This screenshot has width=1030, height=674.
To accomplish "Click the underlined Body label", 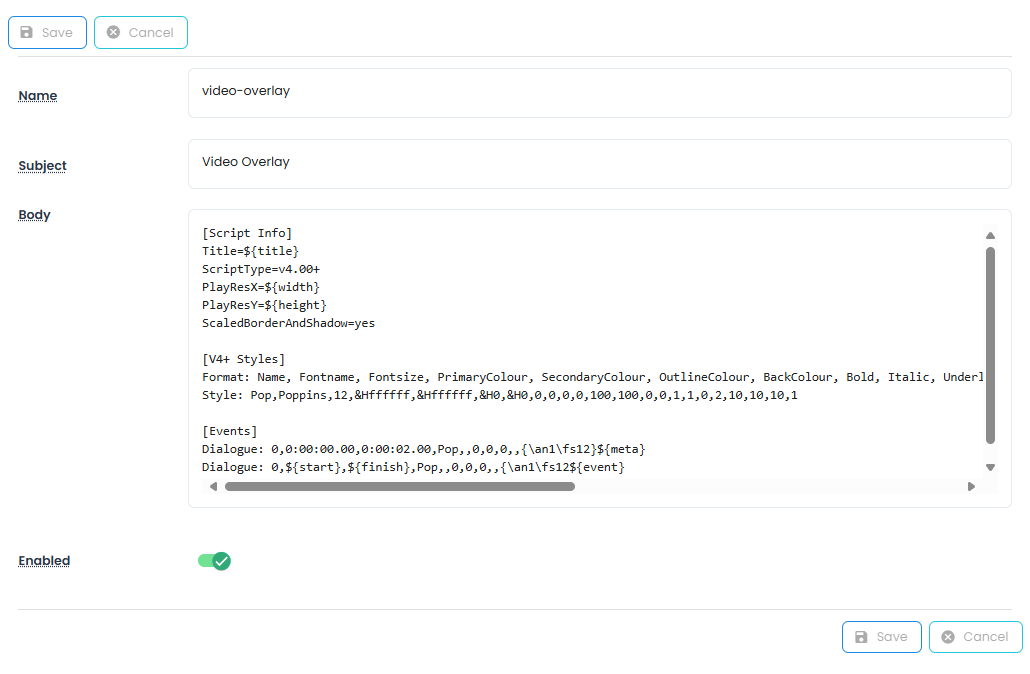I will [34, 215].
